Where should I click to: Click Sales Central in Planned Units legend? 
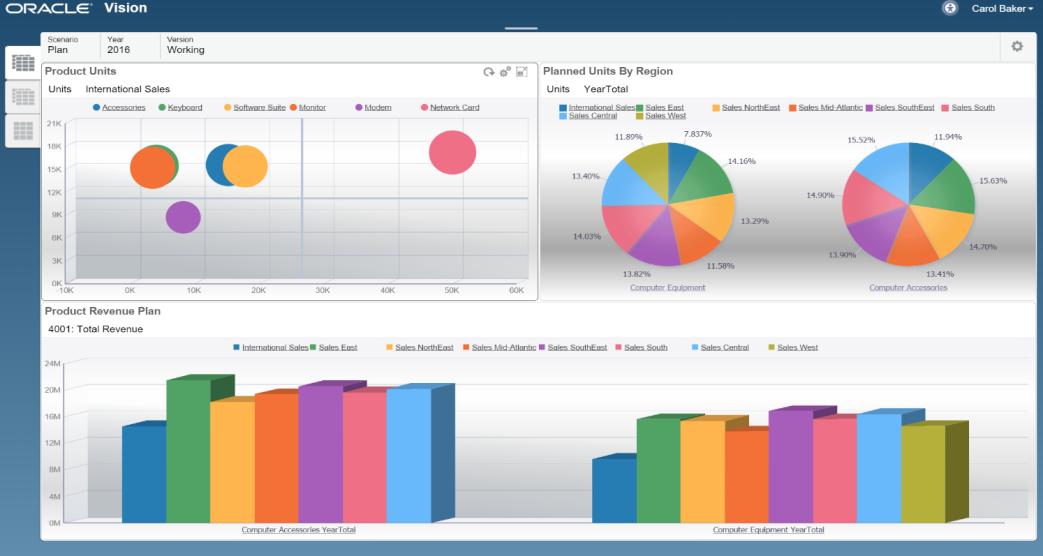pos(593,116)
